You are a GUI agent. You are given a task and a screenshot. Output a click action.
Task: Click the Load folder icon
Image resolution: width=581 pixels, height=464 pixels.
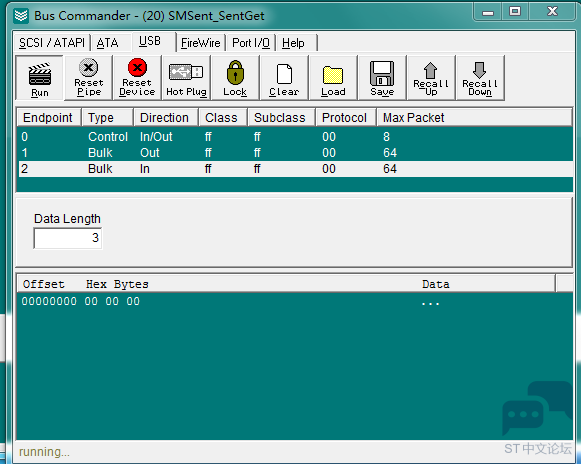coord(333,75)
